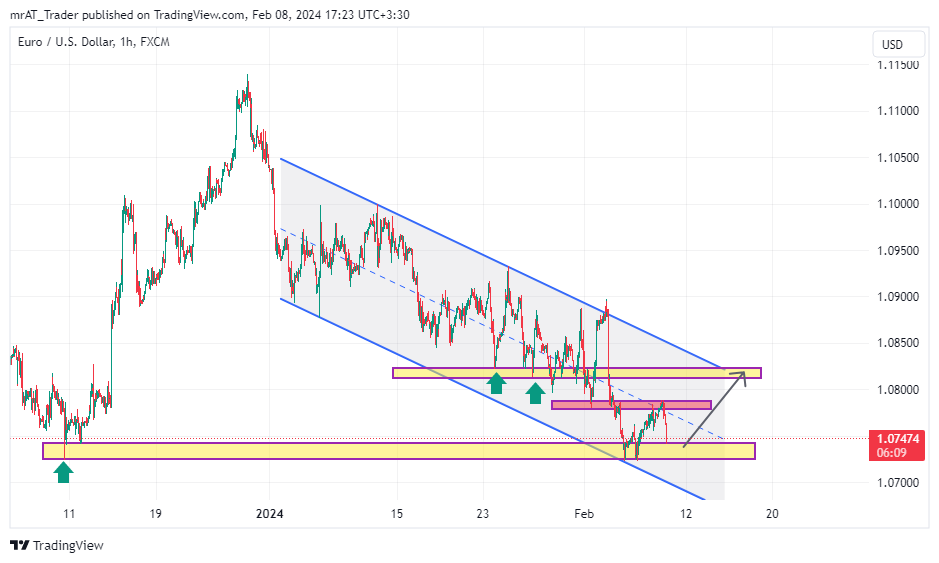Click the USD currency button

tap(898, 45)
